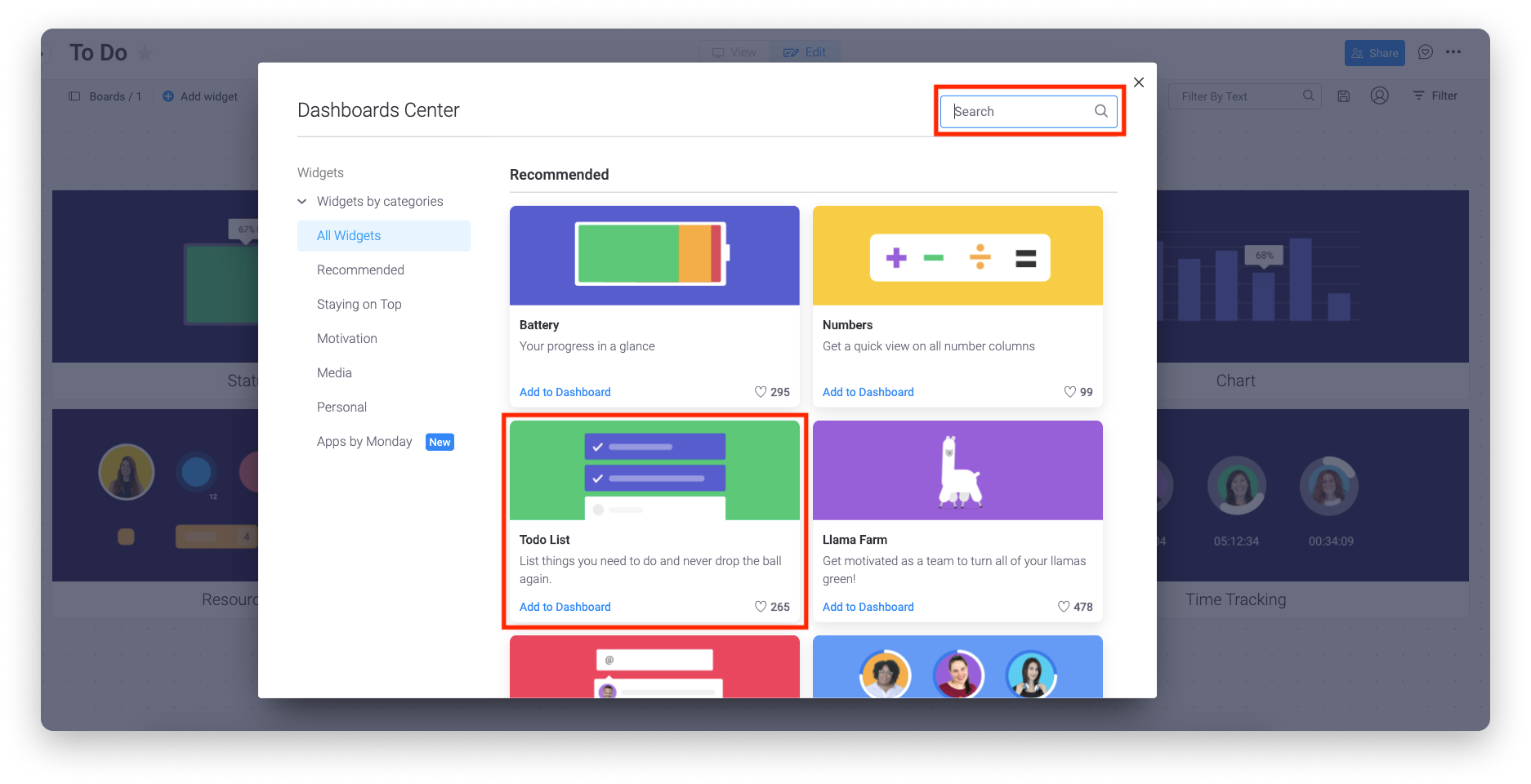Open the comments bubble icon
This screenshot has height=784, width=1531.
pyautogui.click(x=1425, y=52)
